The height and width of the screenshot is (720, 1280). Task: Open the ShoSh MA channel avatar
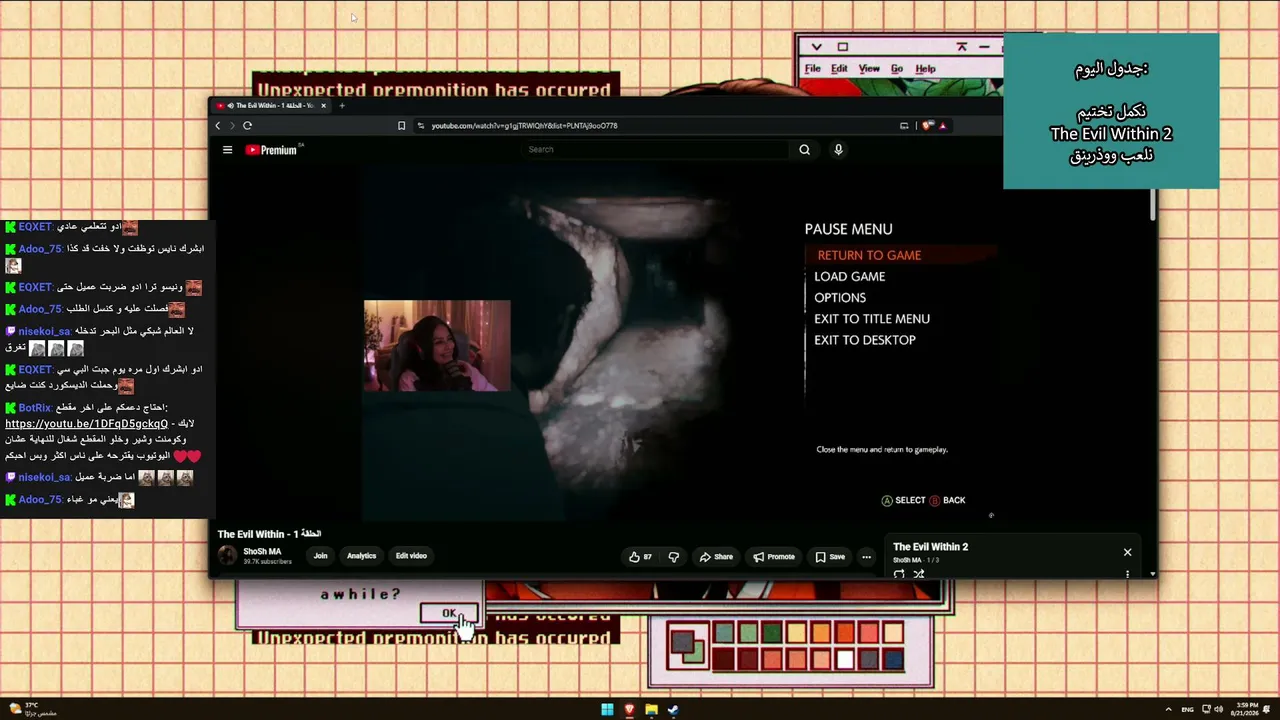tap(228, 556)
